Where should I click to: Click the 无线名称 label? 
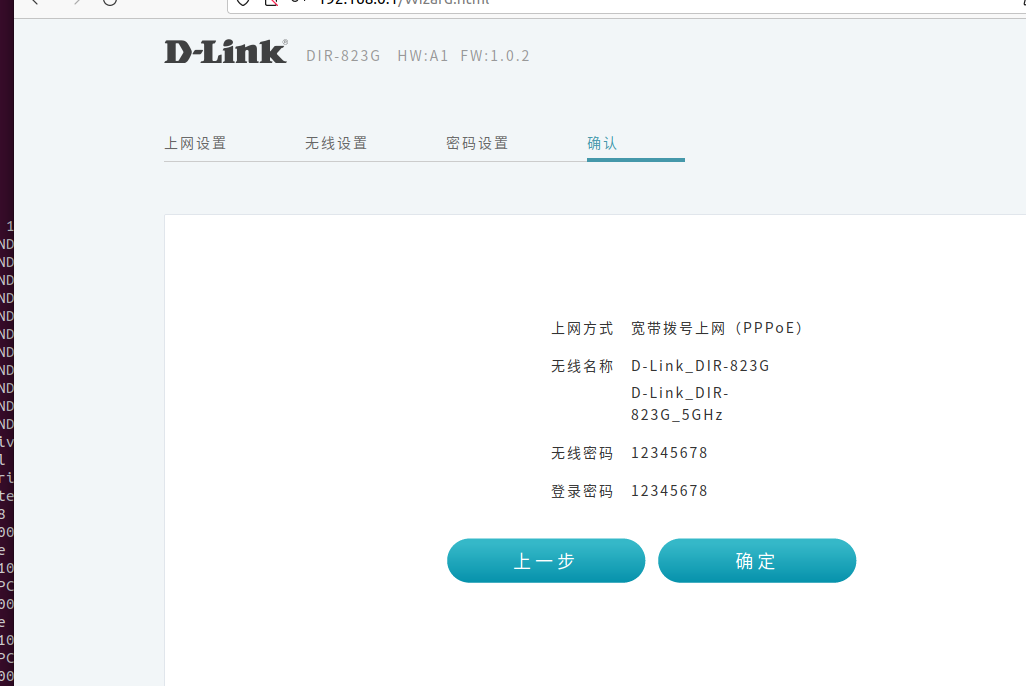[x=582, y=367]
